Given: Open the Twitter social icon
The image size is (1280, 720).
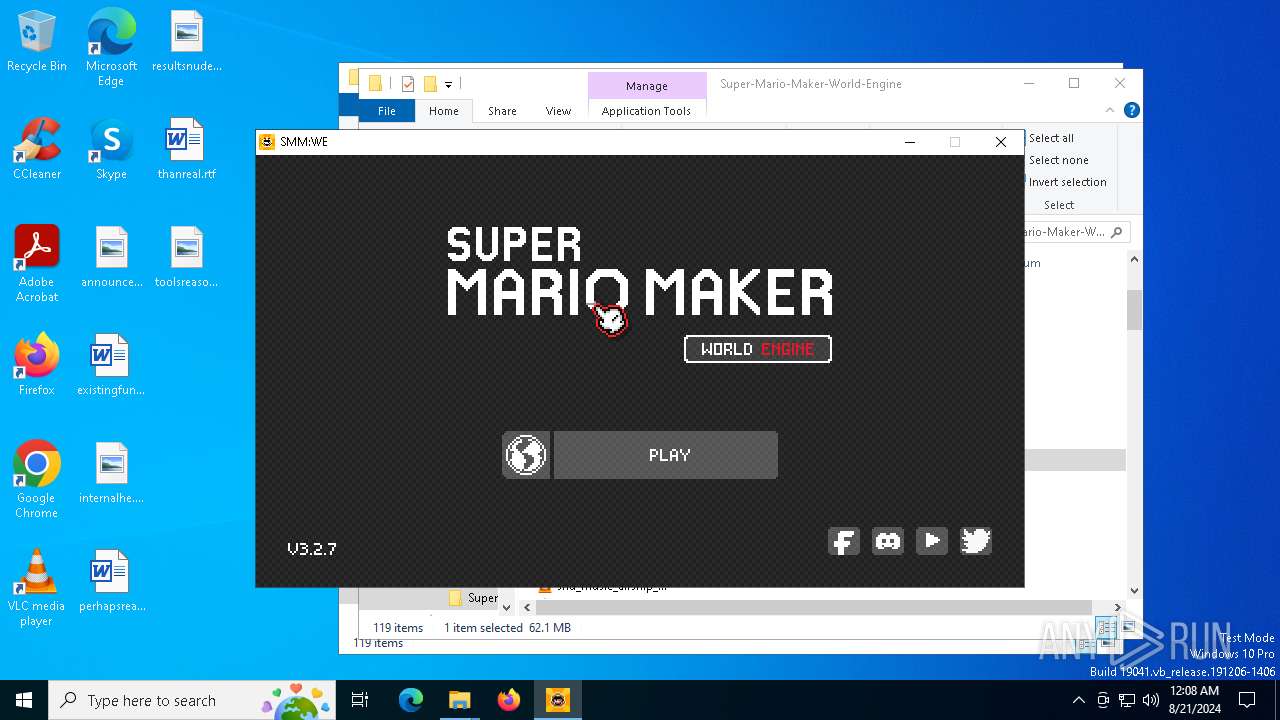Looking at the screenshot, I should 976,541.
